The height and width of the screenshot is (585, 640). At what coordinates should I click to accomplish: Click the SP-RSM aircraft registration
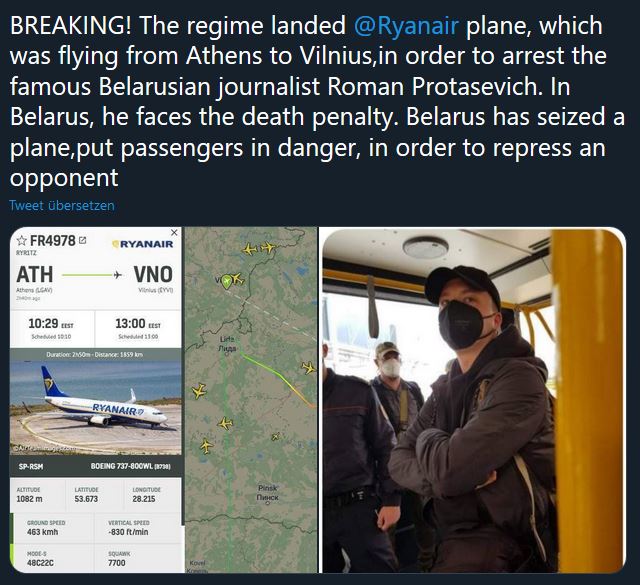click(x=33, y=465)
